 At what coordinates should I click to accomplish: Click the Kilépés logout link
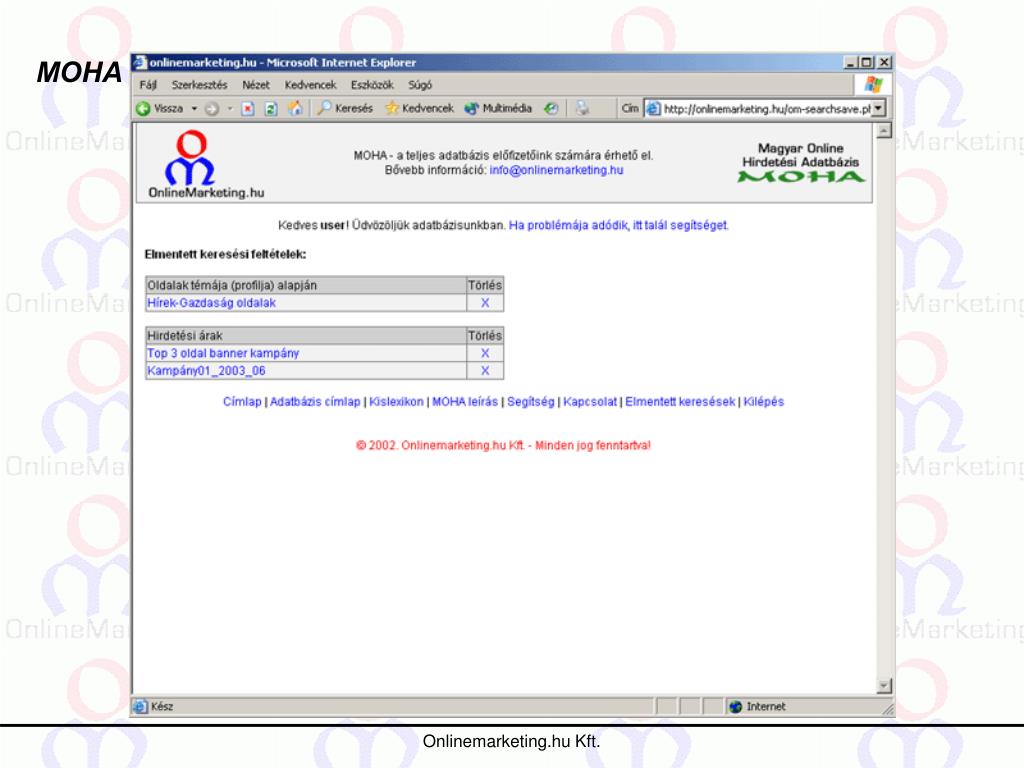pos(763,402)
